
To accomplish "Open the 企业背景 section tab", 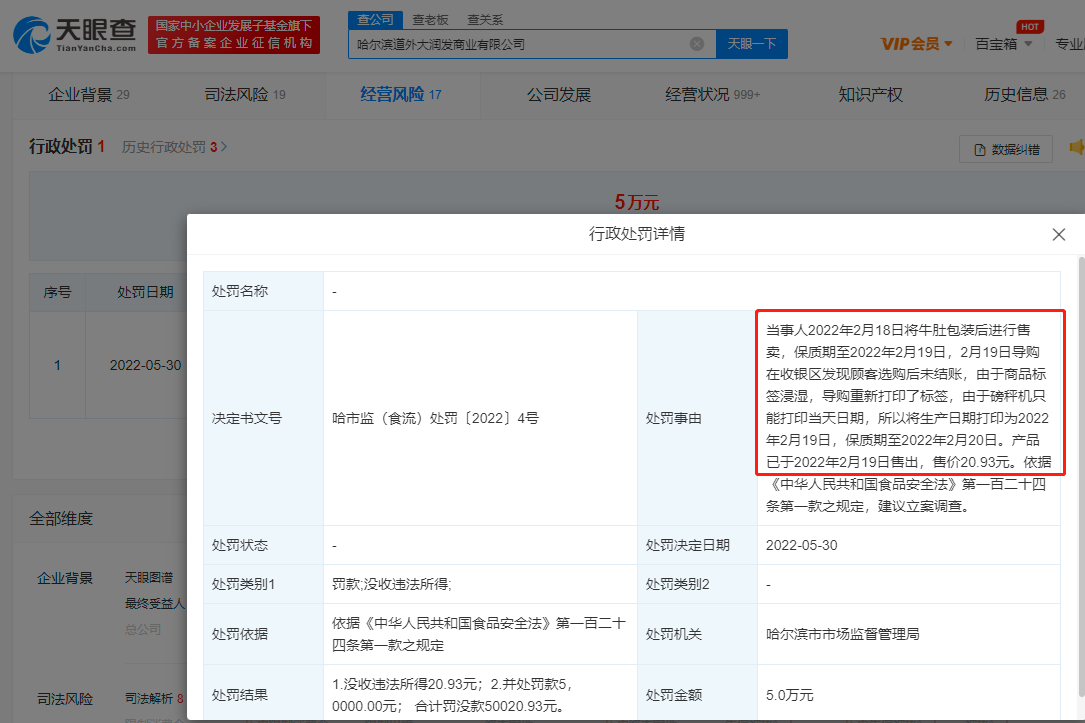I will 88,95.
